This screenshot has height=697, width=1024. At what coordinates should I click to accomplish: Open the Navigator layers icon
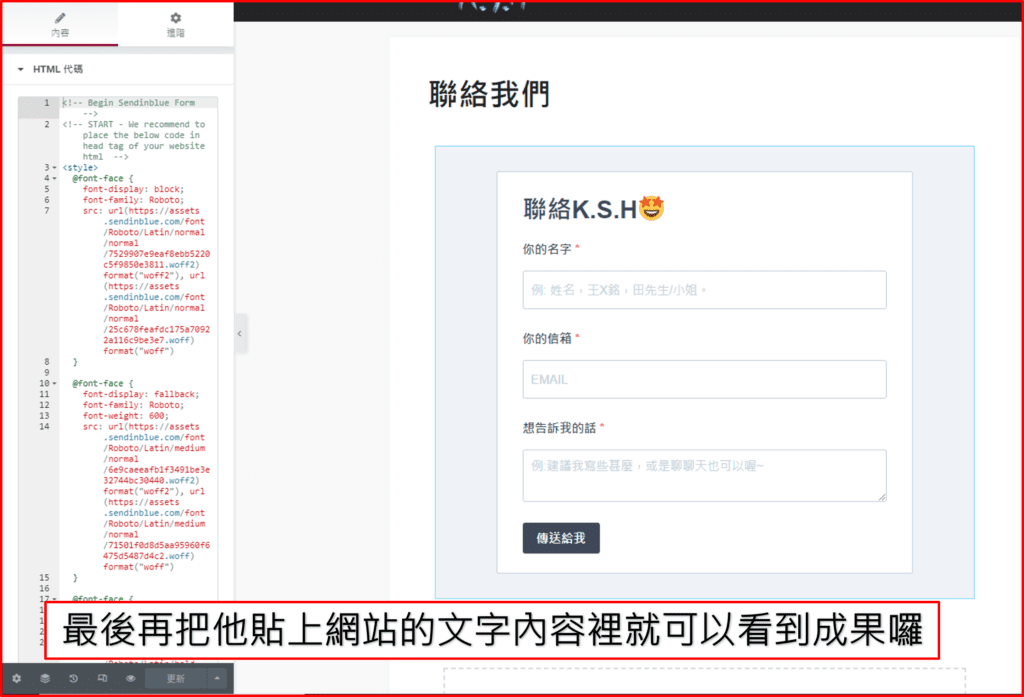(x=45, y=678)
